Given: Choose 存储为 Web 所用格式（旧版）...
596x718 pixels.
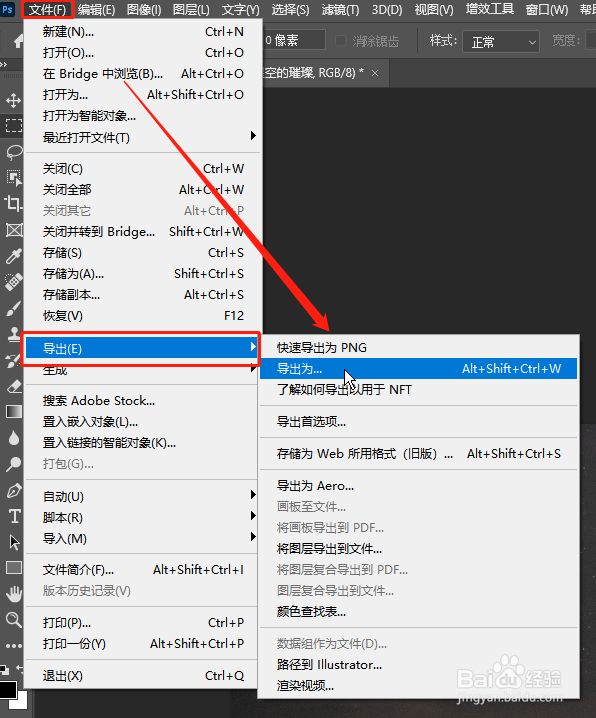Looking at the screenshot, I should 418,454.
